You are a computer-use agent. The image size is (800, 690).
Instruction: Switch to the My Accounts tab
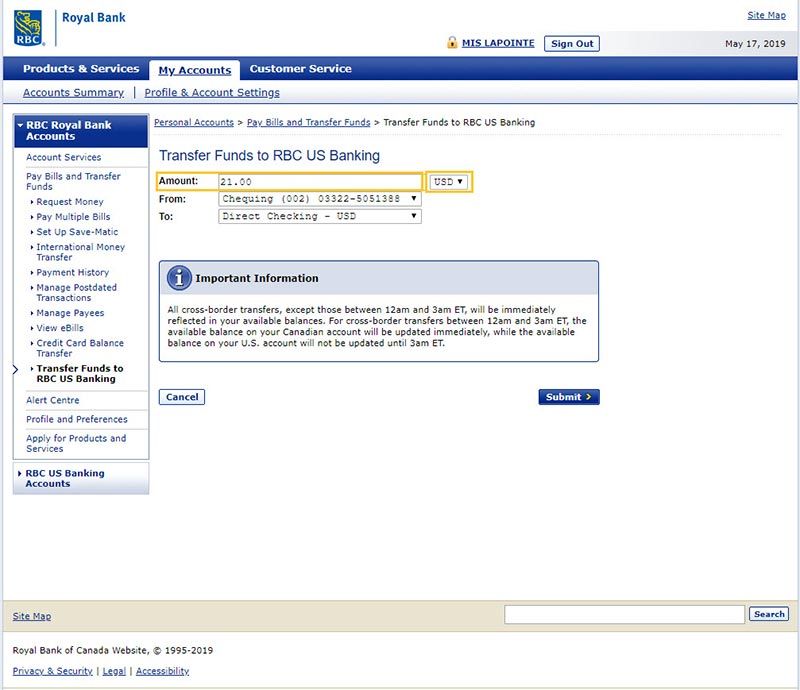194,70
